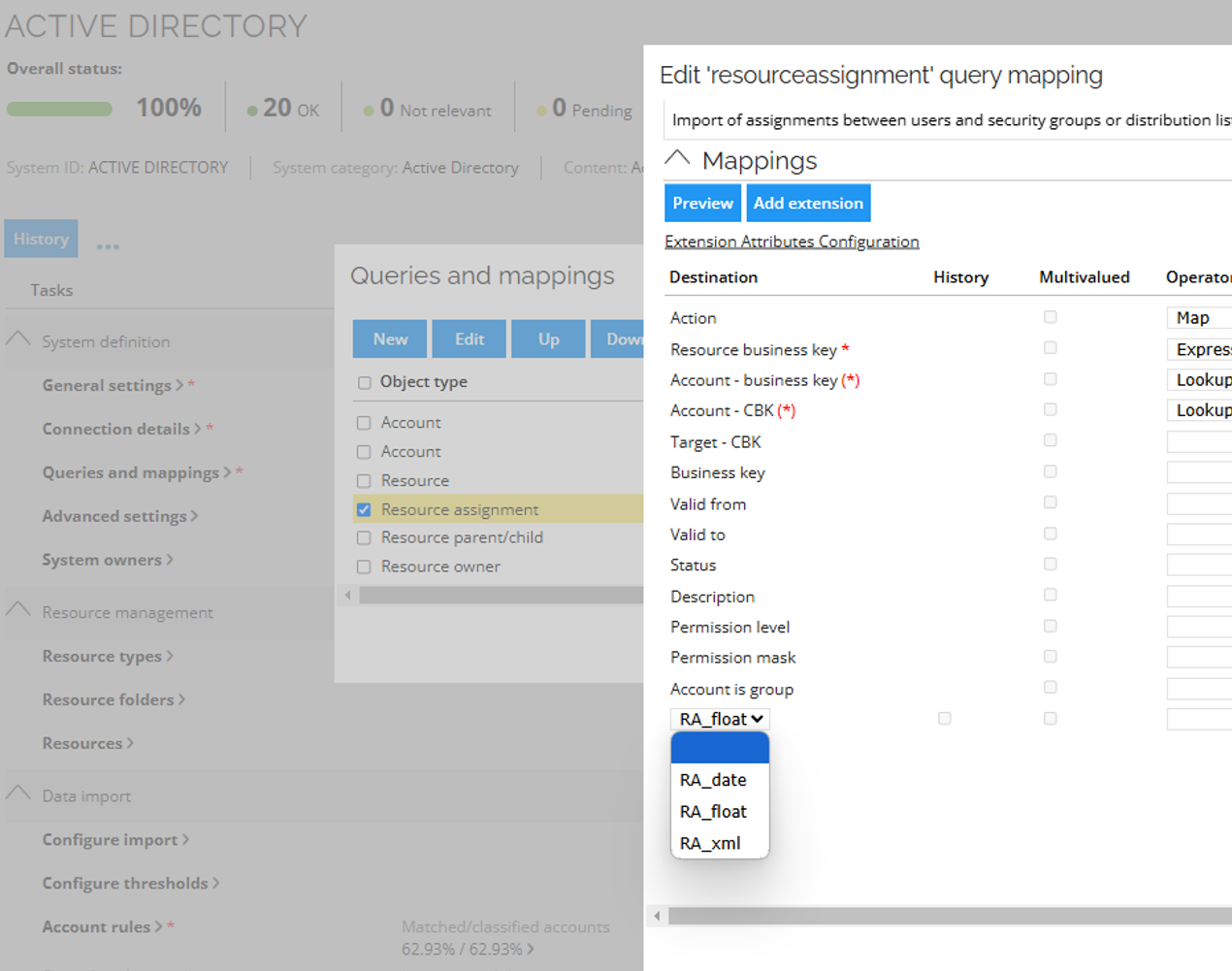This screenshot has height=971, width=1232.
Task: Open matched/classified accounts 62.93% link
Action: tap(468, 949)
